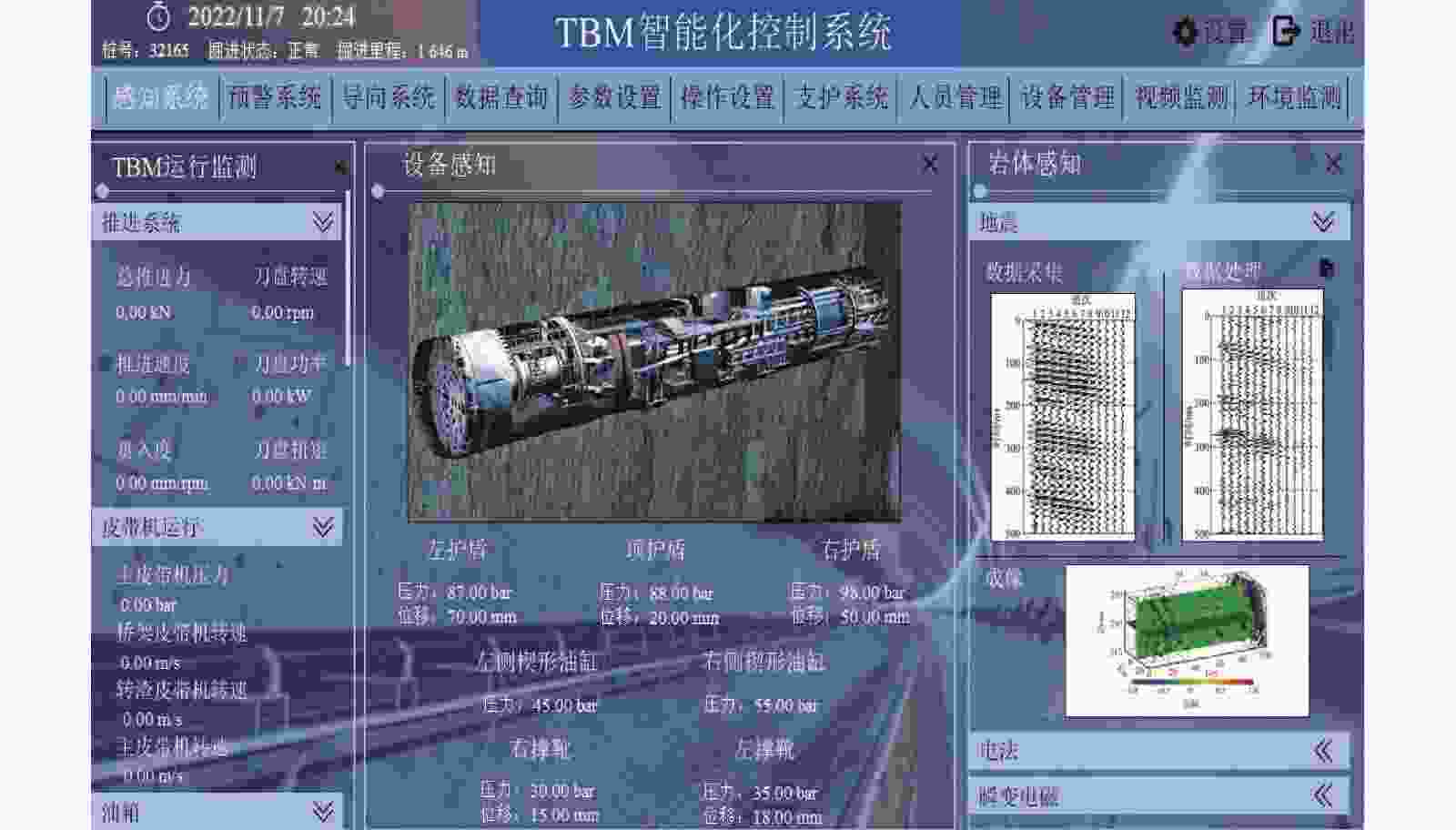Switch to the 预警系统 tab
Image resolution: width=1456 pixels, height=830 pixels.
pos(274,97)
